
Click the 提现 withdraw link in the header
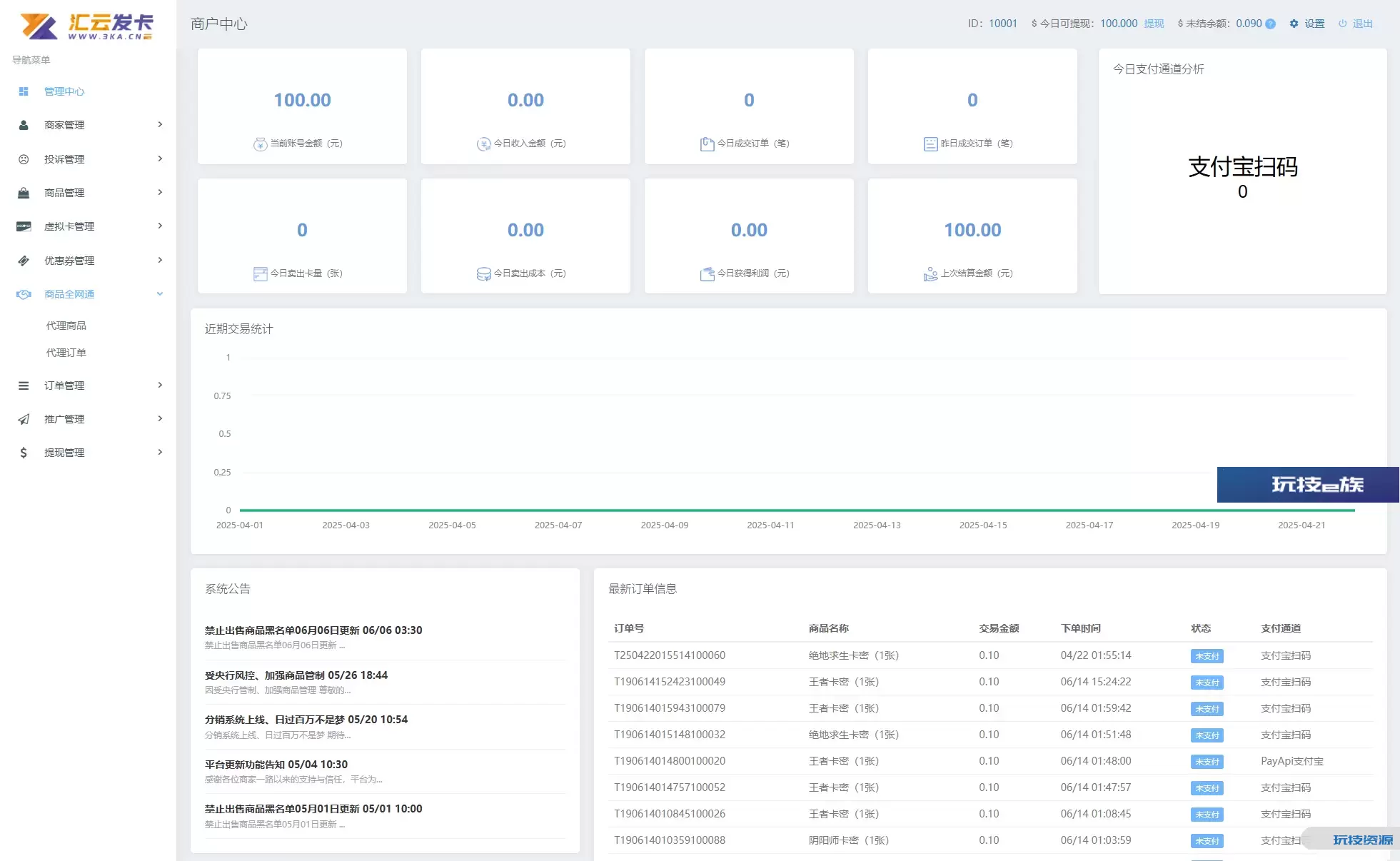[1154, 24]
